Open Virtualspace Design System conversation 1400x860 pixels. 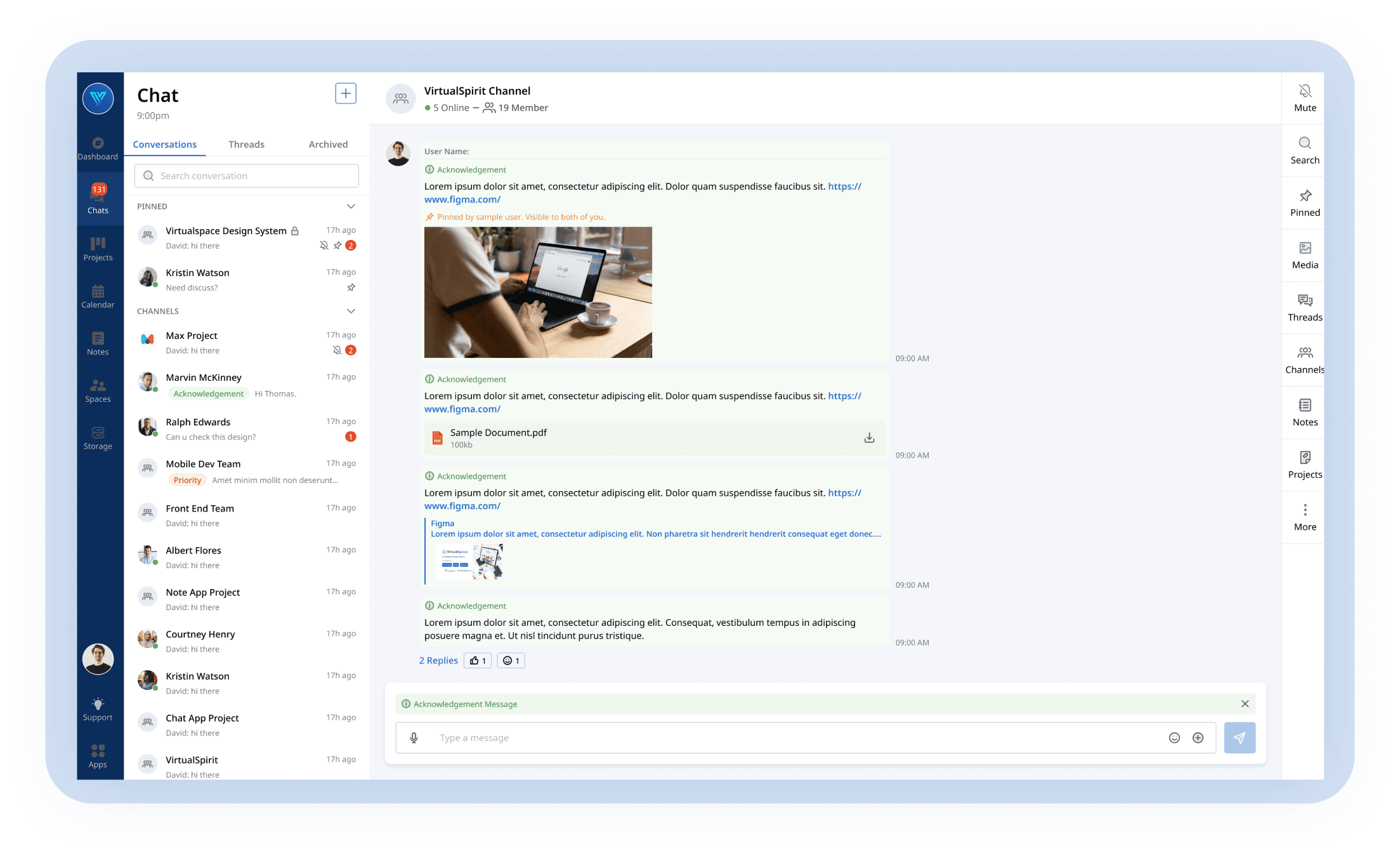(247, 237)
